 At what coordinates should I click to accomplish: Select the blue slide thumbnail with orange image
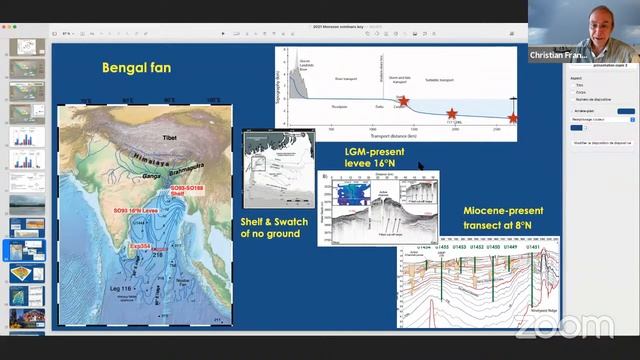click(27, 227)
